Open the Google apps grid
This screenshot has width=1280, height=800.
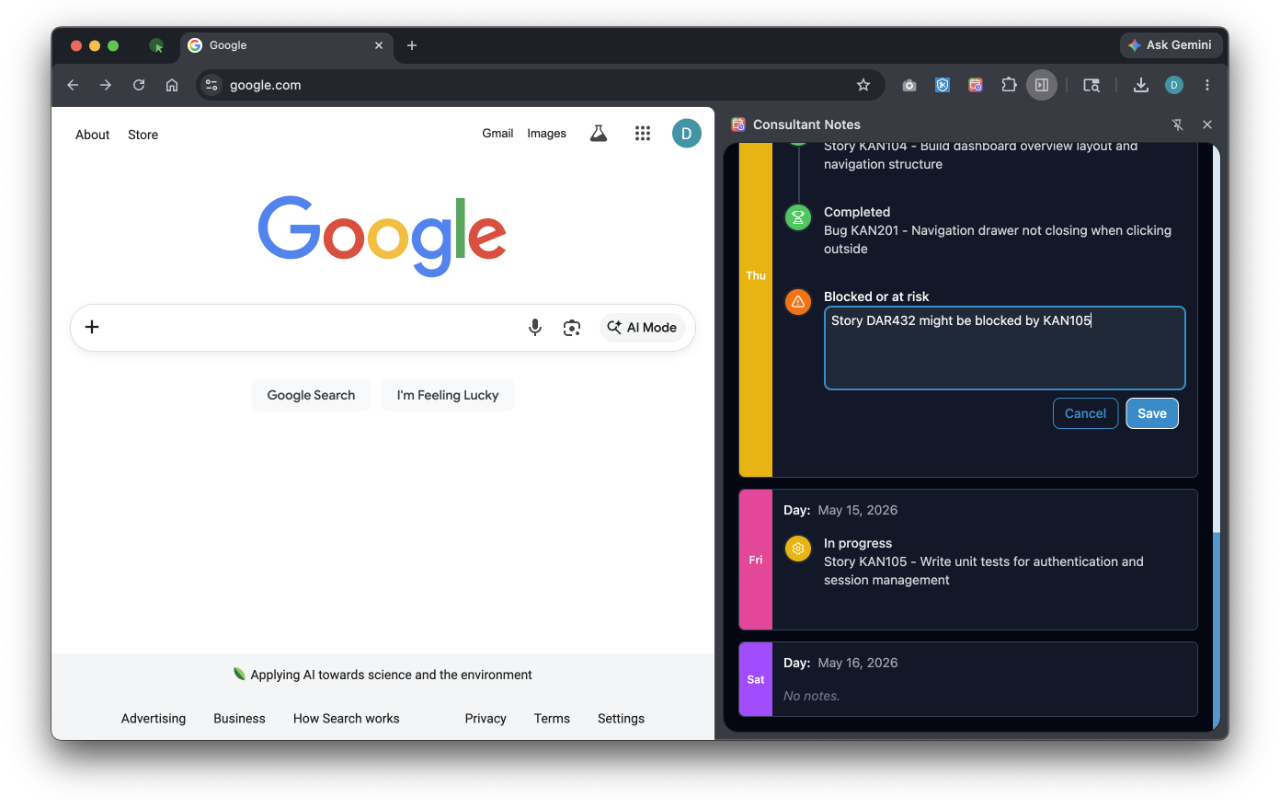click(x=643, y=133)
